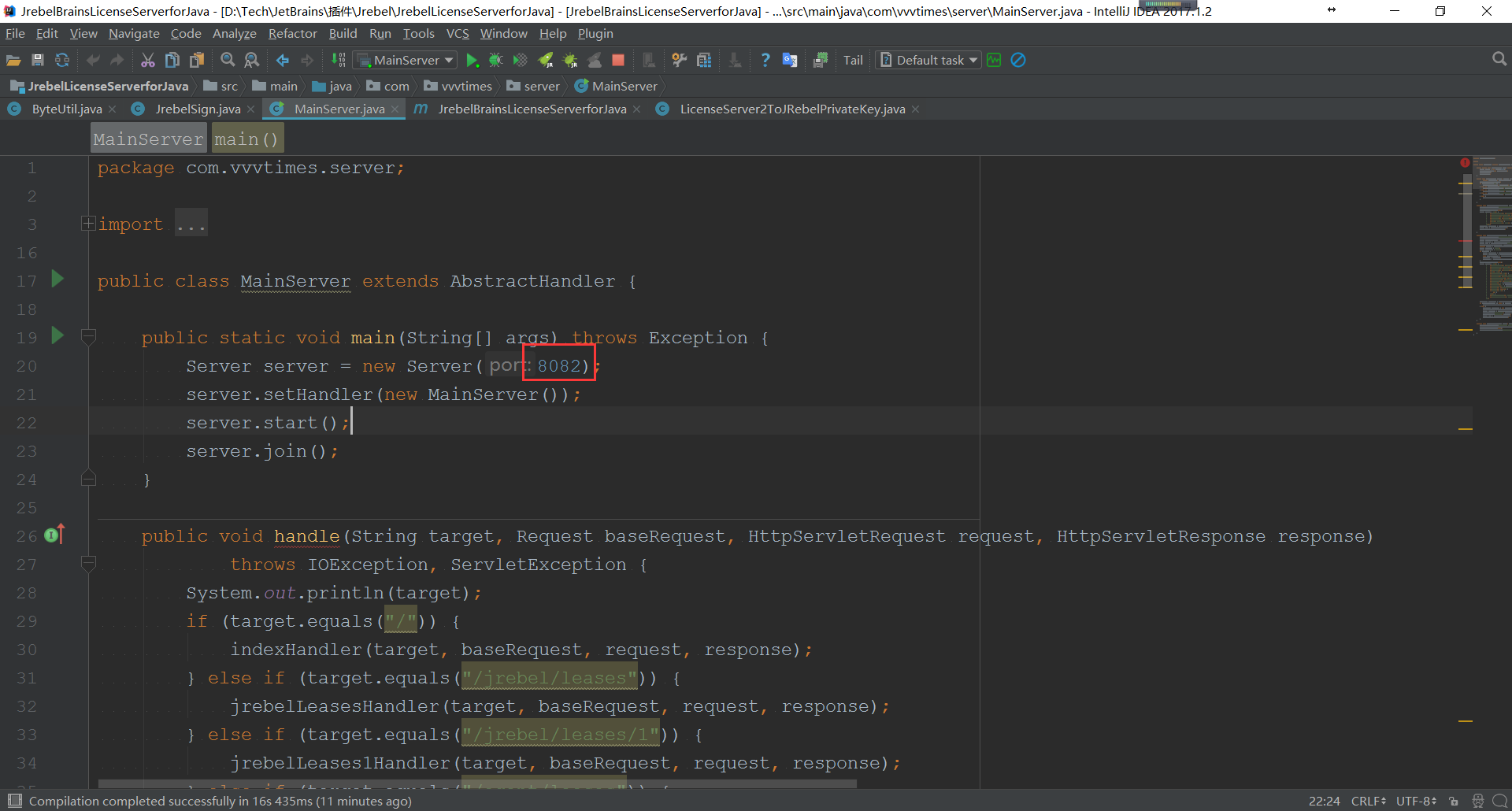Click run gutter arrow beside main method

coord(57,335)
